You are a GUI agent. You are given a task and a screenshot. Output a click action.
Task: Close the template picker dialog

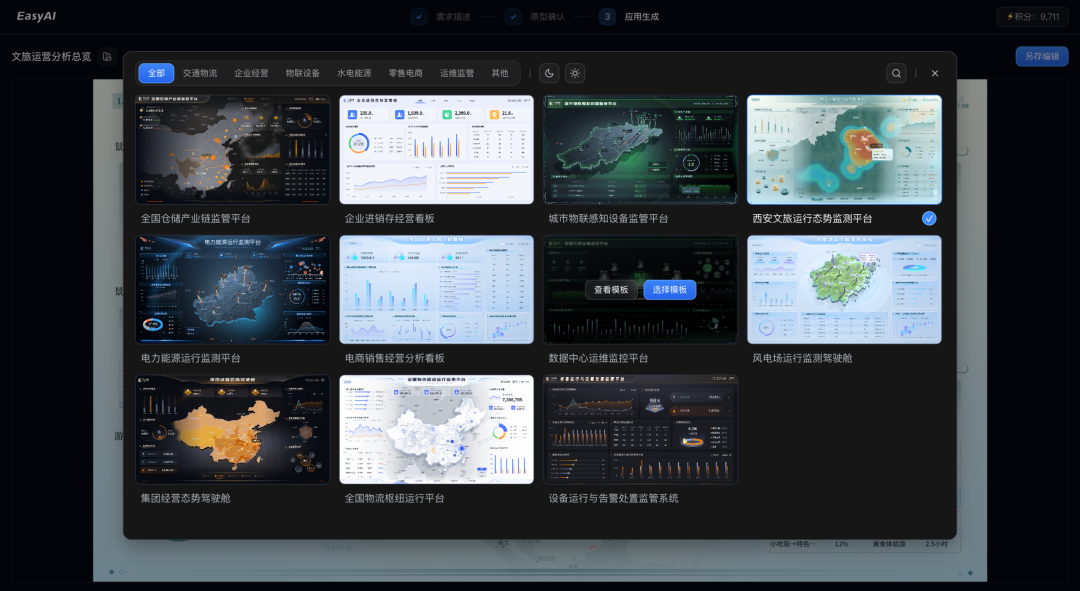pos(935,73)
